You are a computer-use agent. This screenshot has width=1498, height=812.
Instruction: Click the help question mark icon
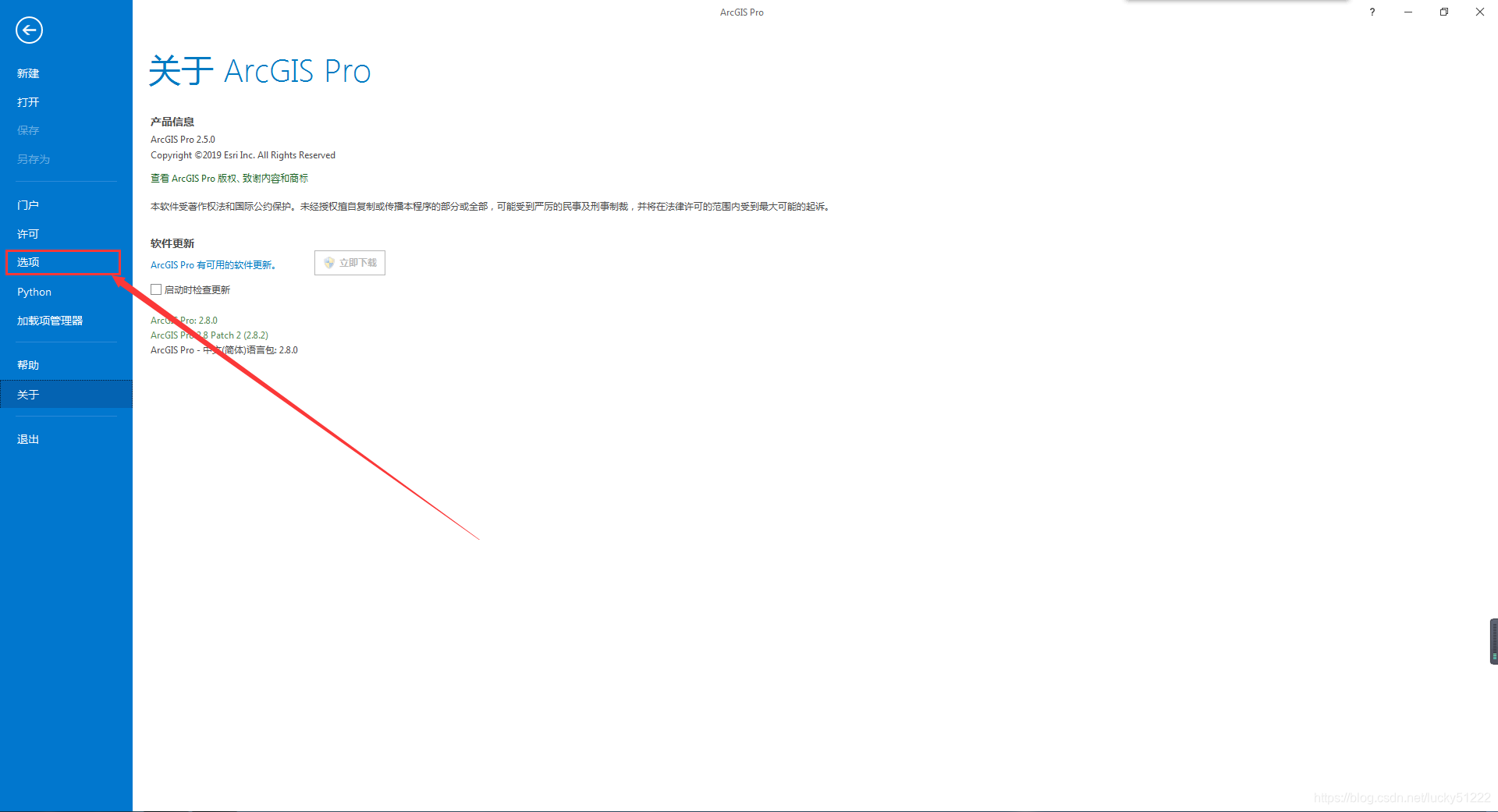pos(1372,12)
